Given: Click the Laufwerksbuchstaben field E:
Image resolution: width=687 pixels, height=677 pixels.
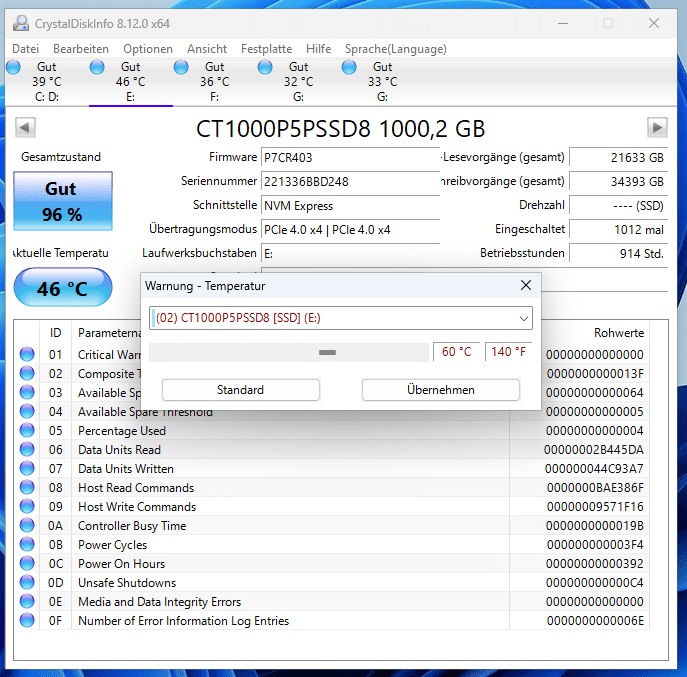Looking at the screenshot, I should point(350,254).
